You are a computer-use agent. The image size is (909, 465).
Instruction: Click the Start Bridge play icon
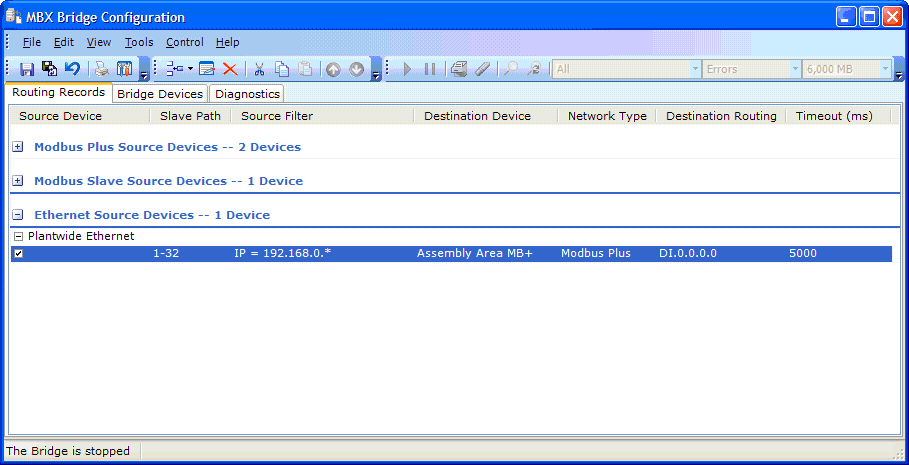407,69
